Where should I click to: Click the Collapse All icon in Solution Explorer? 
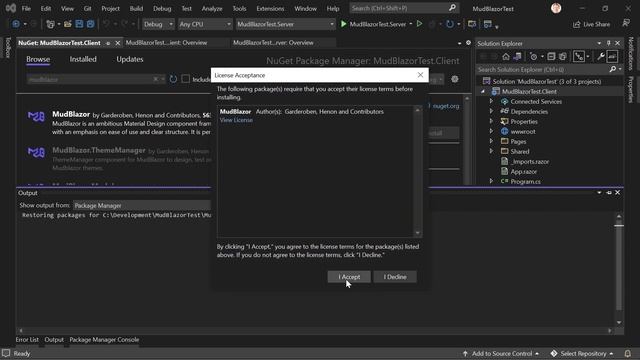(x=551, y=56)
